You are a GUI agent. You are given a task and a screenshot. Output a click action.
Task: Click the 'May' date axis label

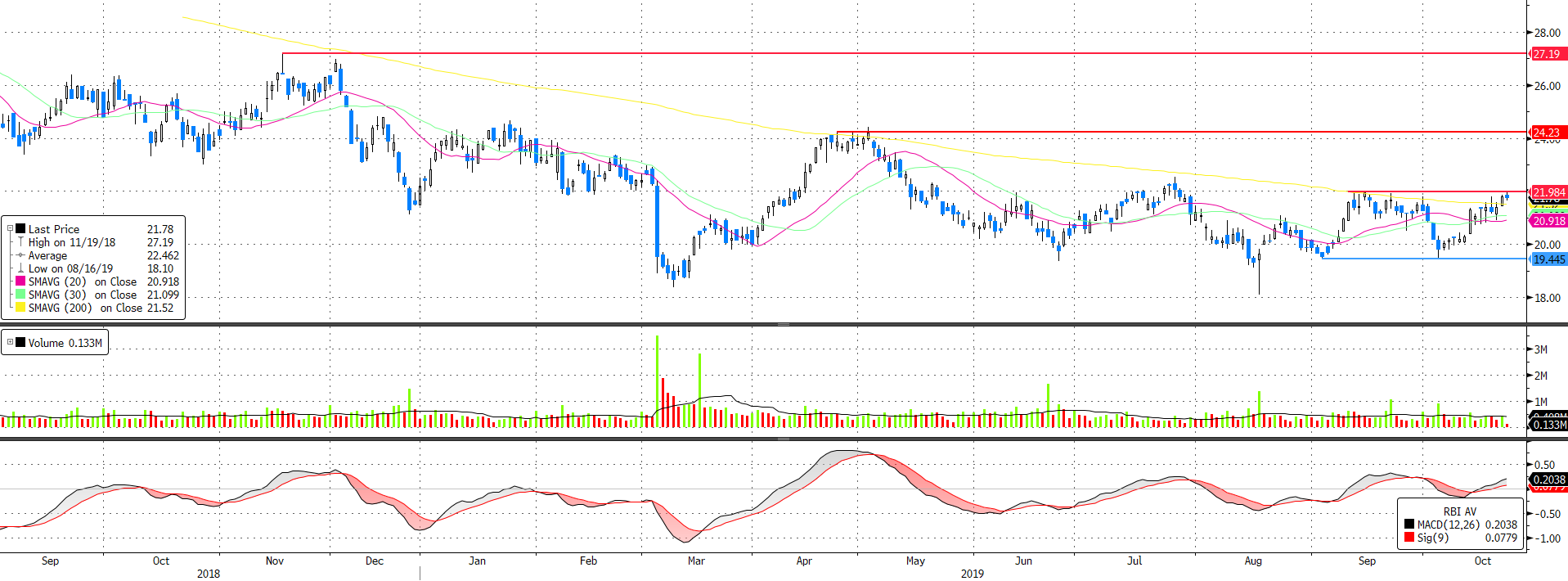(x=915, y=561)
